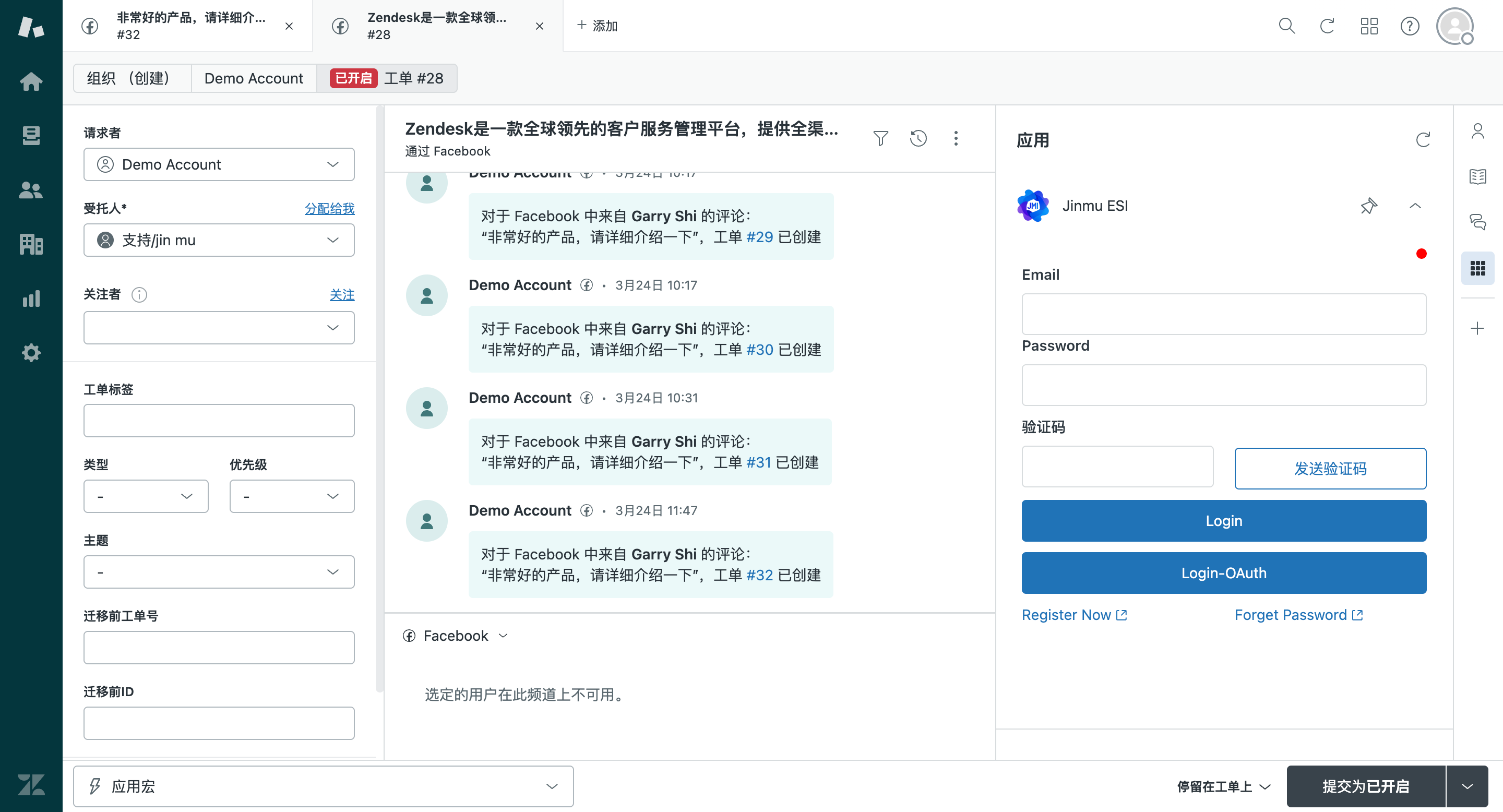Open the Demo Account breadcrumb tab
Viewport: 1503px width, 812px height.
[254, 78]
